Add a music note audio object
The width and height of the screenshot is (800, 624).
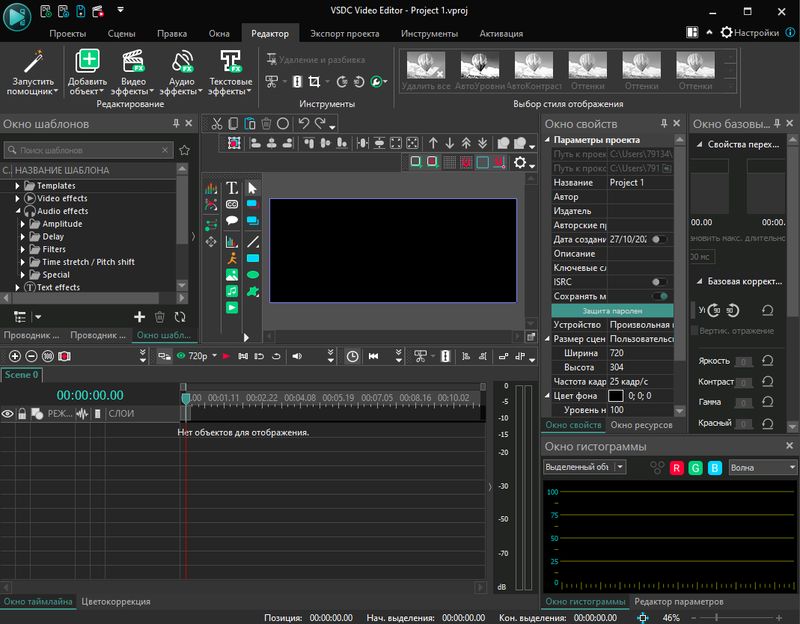tap(232, 291)
